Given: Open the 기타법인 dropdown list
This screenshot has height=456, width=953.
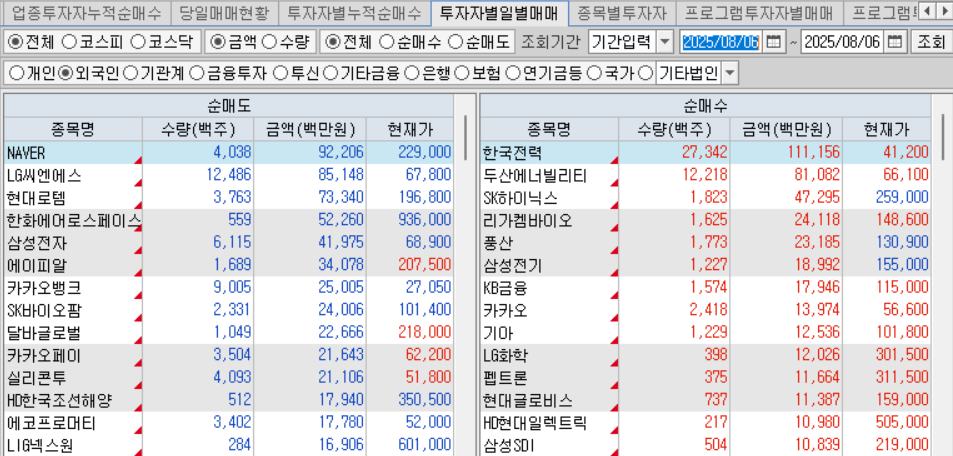Looking at the screenshot, I should [x=729, y=74].
